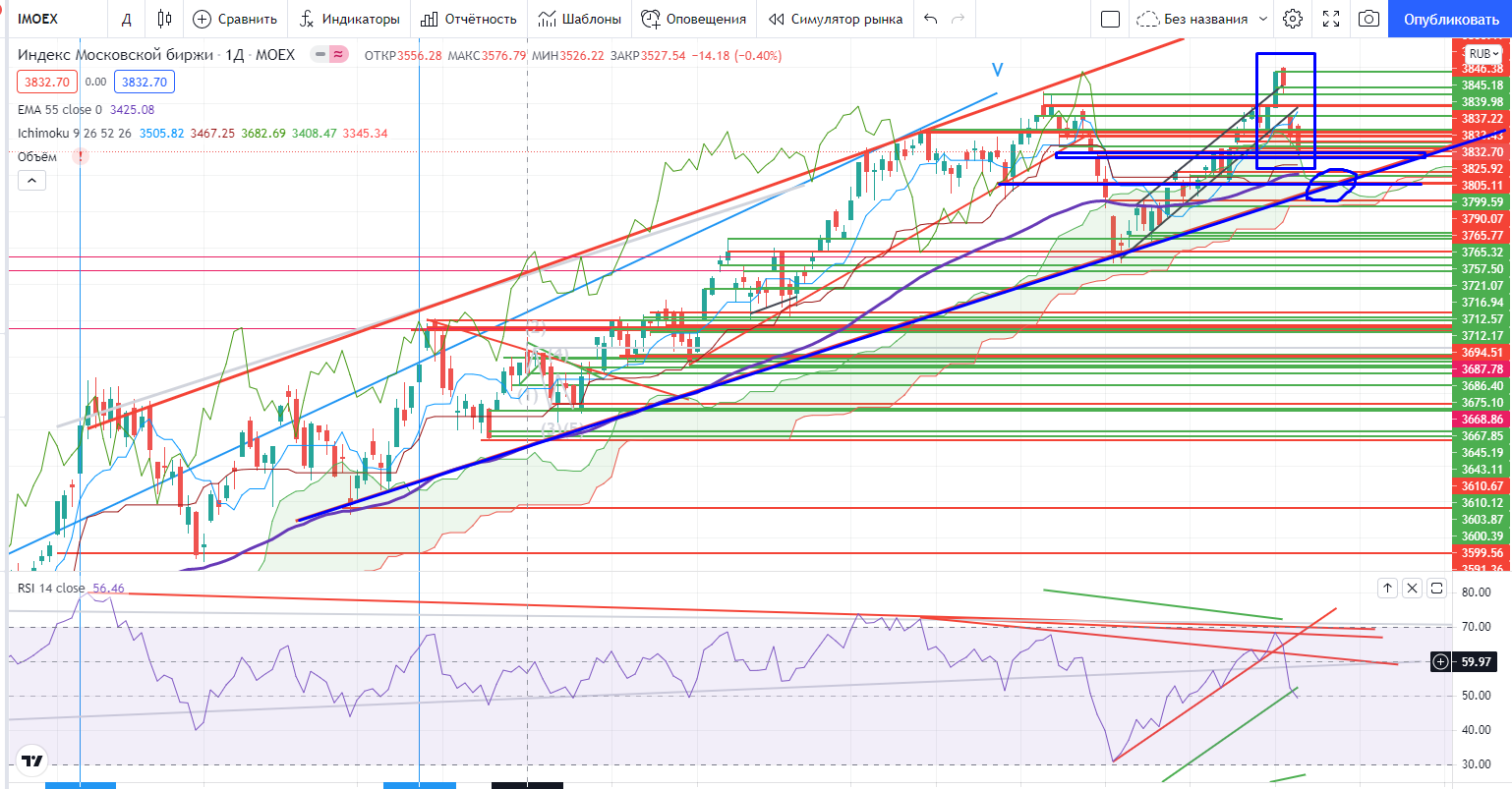Click the Bar Replay rewind icon
This screenshot has height=789, width=1512.
click(x=777, y=19)
